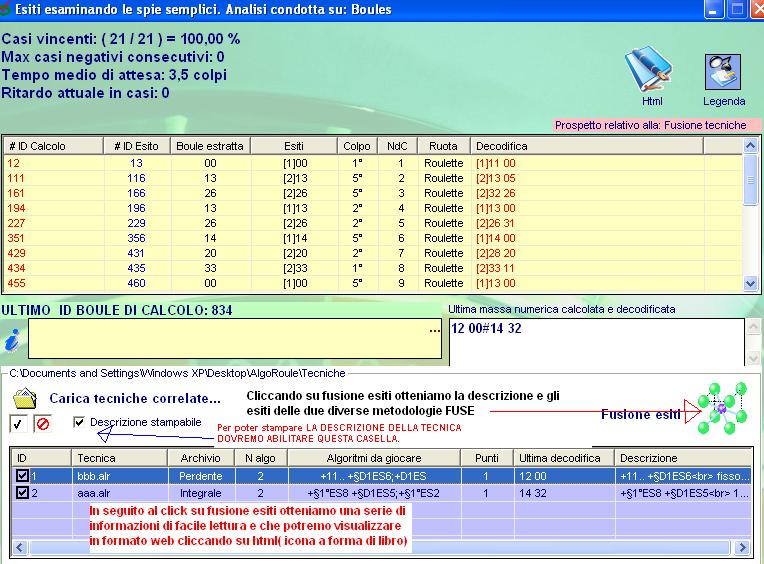Viewport: 764px width, 564px height.
Task: Select result row with ID Calcolo 434
Action: (373, 268)
